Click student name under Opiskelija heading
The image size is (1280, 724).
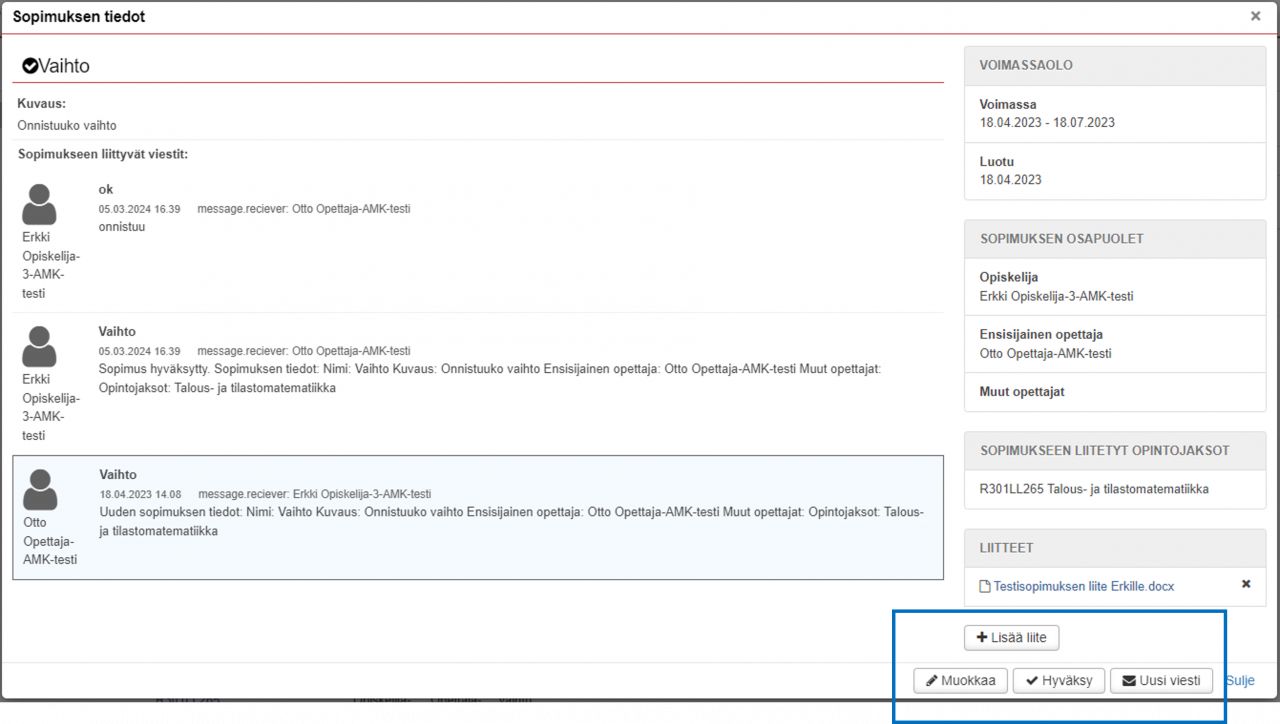(1056, 296)
